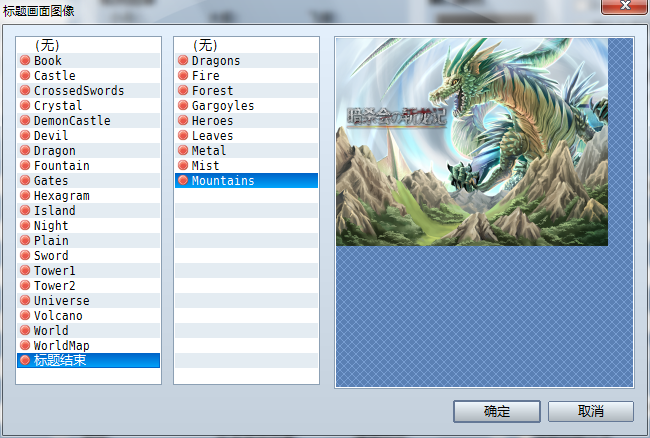Screen dimensions: 650x438
Task: Select the Tower2 entry
Action: [x=88, y=286]
